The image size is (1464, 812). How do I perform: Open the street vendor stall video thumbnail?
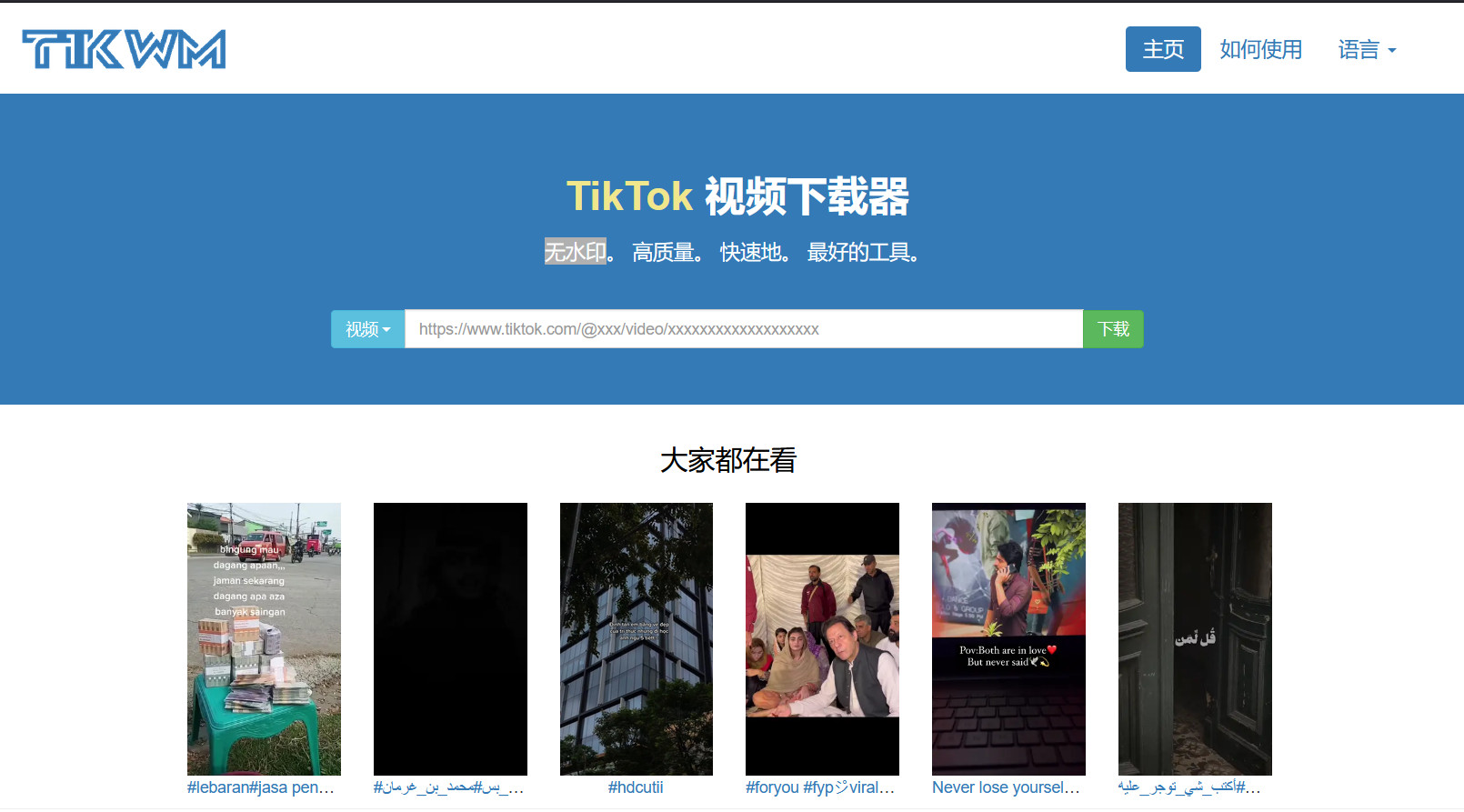(x=264, y=638)
